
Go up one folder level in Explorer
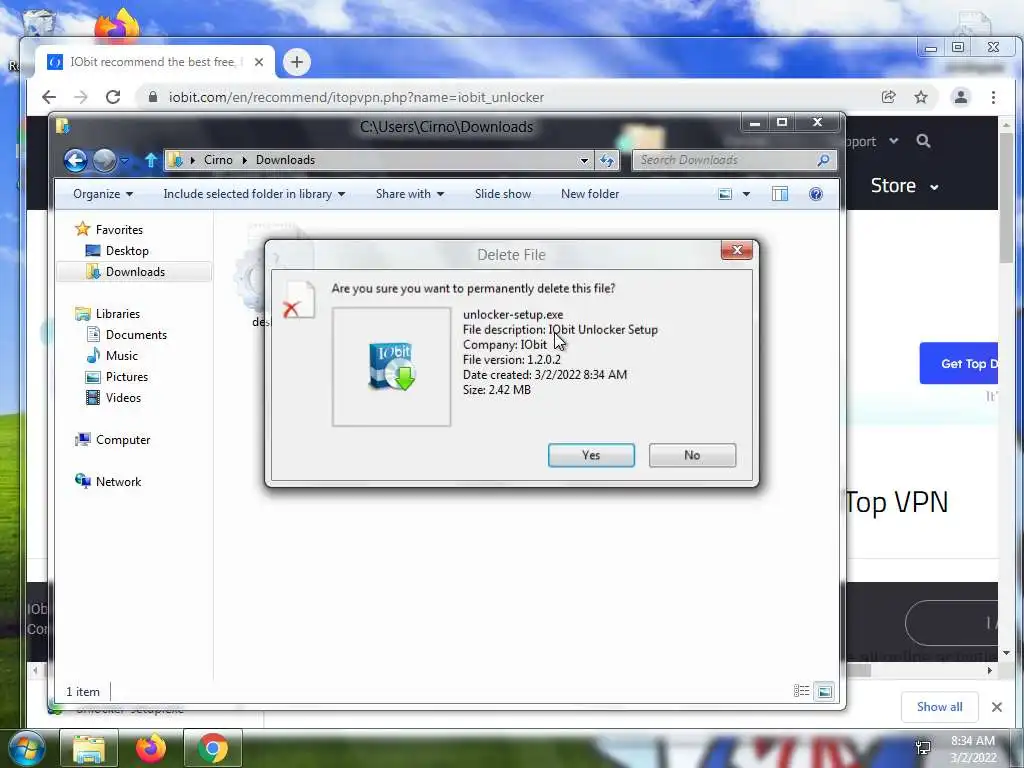[x=151, y=160]
